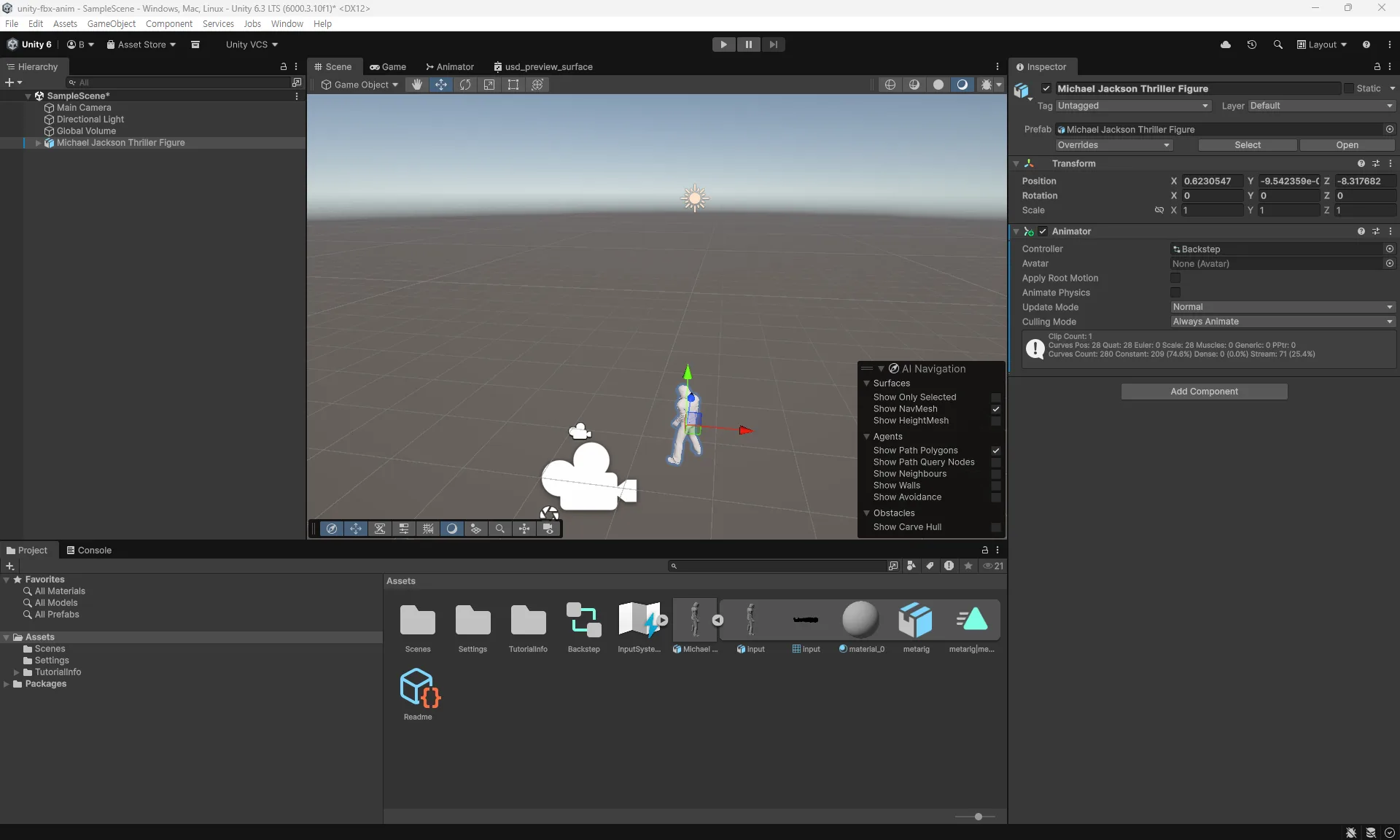The height and width of the screenshot is (840, 1400).
Task: Click the Pause button
Action: [x=748, y=44]
